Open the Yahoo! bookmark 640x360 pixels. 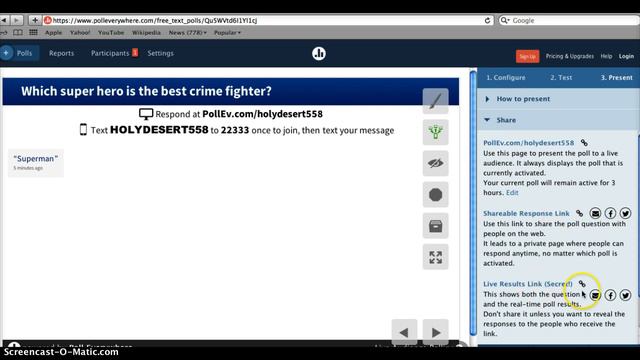(80, 33)
